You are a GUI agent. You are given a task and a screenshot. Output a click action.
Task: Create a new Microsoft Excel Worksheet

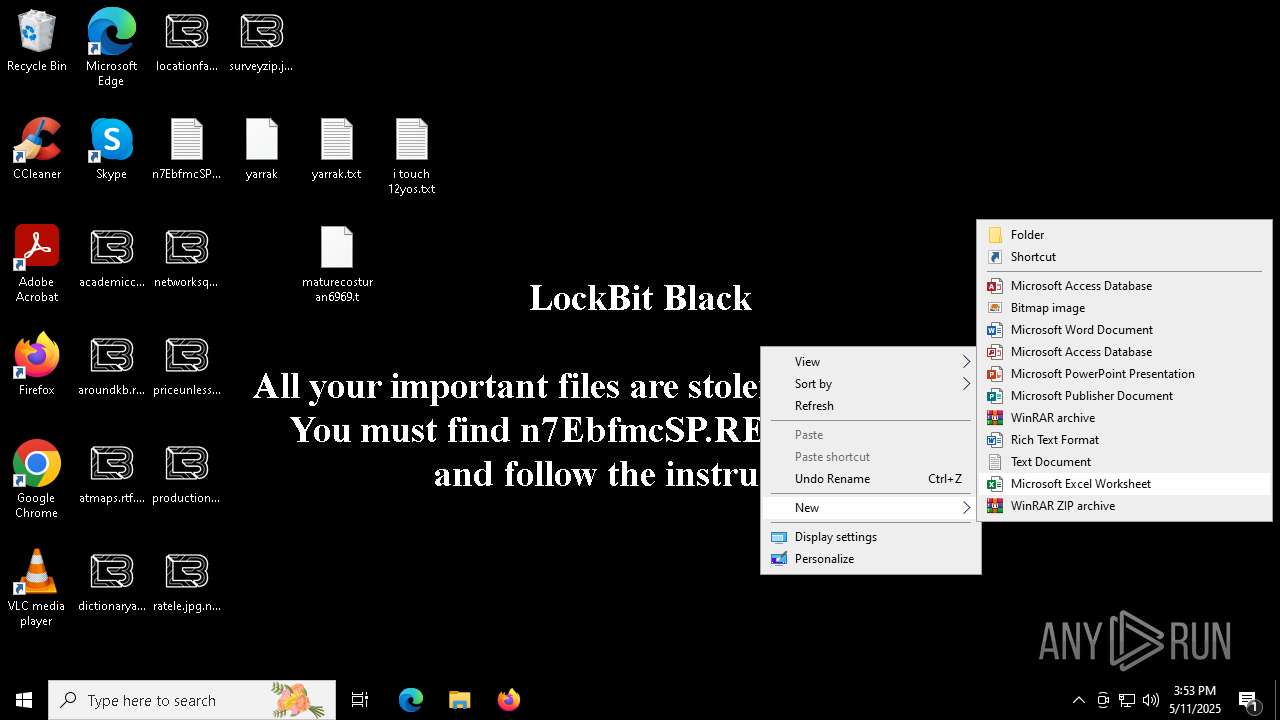1125,484
